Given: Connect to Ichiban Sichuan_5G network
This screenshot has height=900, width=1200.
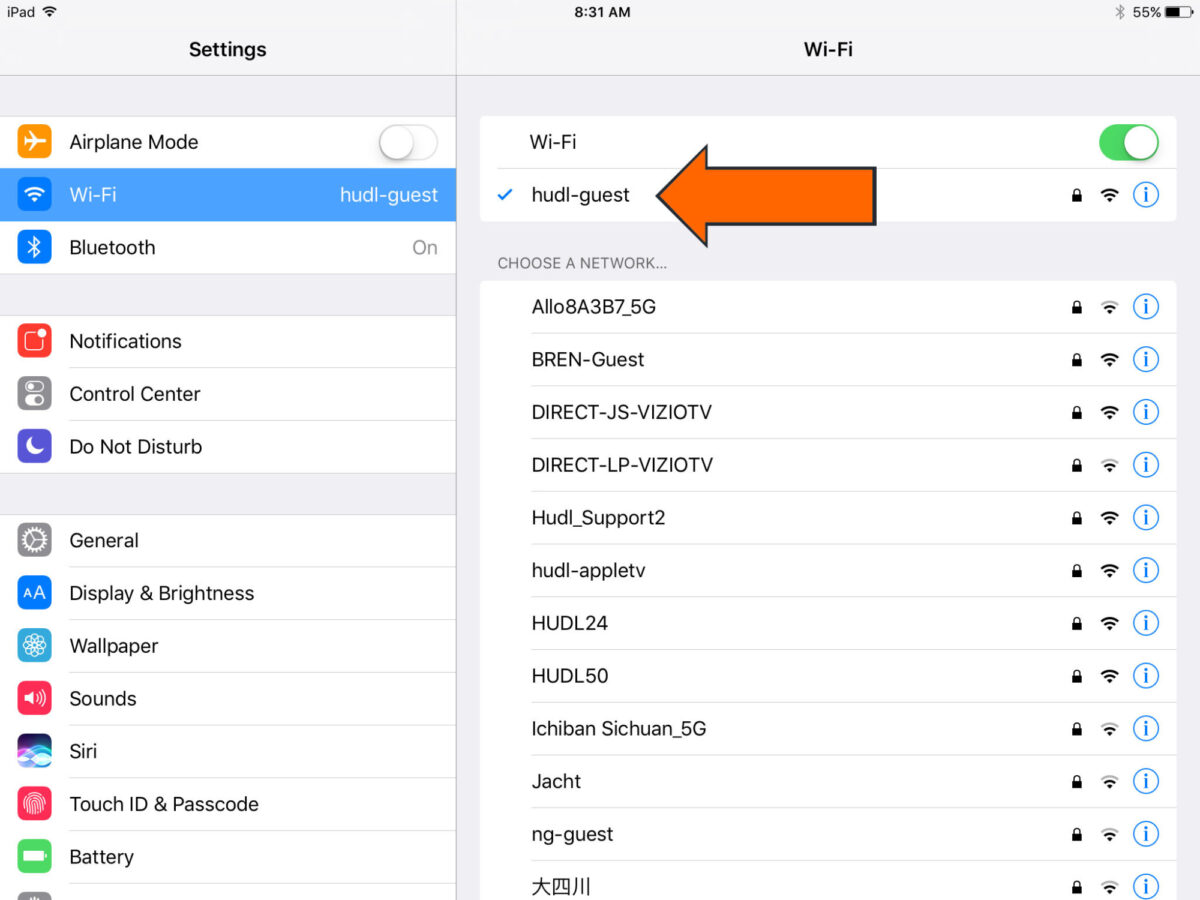Looking at the screenshot, I should point(618,729).
